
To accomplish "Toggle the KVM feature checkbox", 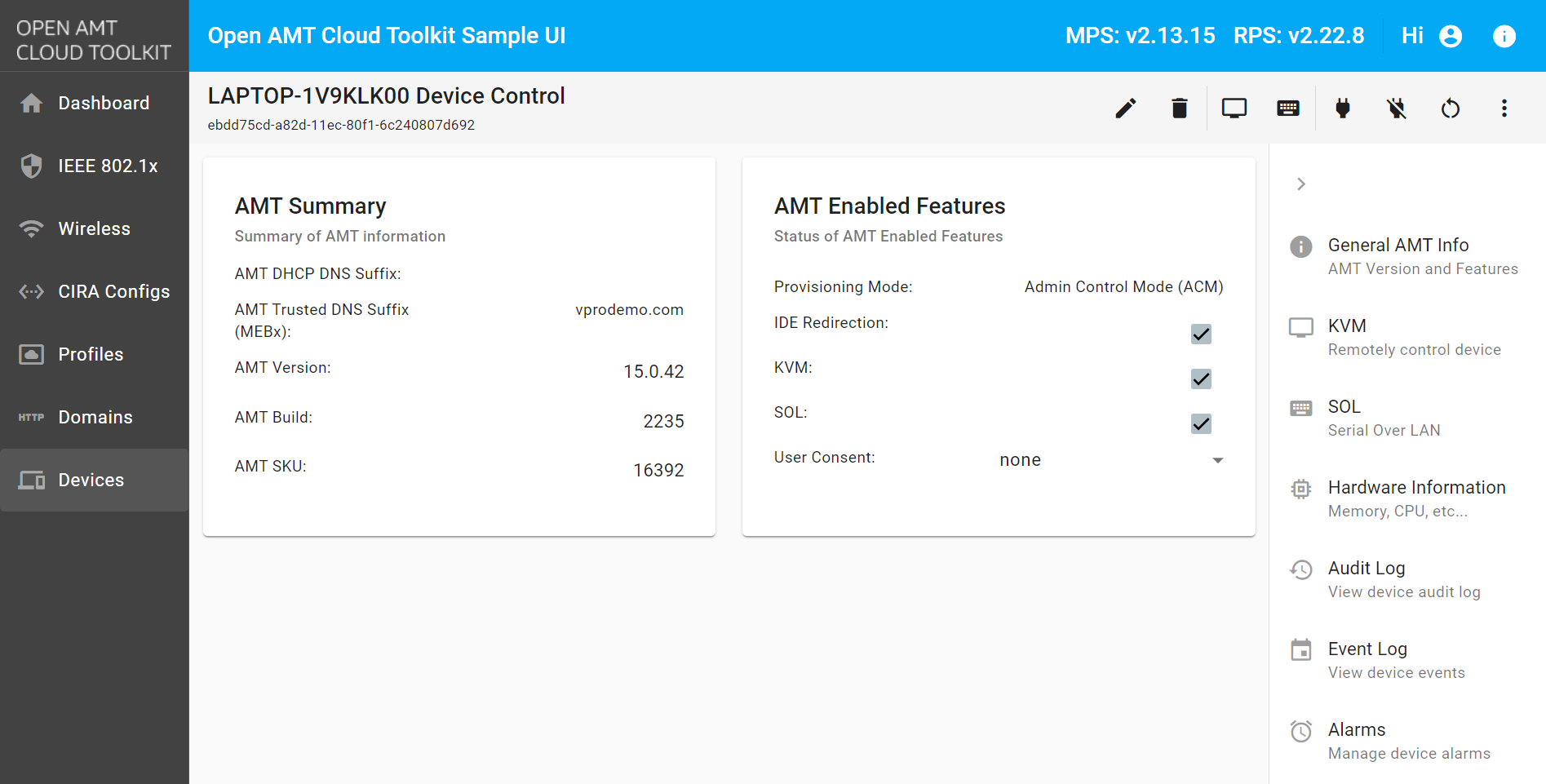I will (x=1201, y=379).
